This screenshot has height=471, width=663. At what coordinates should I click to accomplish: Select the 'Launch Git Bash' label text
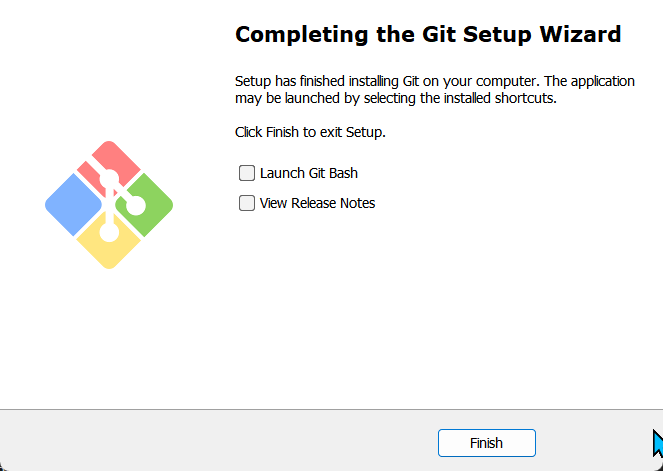coord(309,173)
